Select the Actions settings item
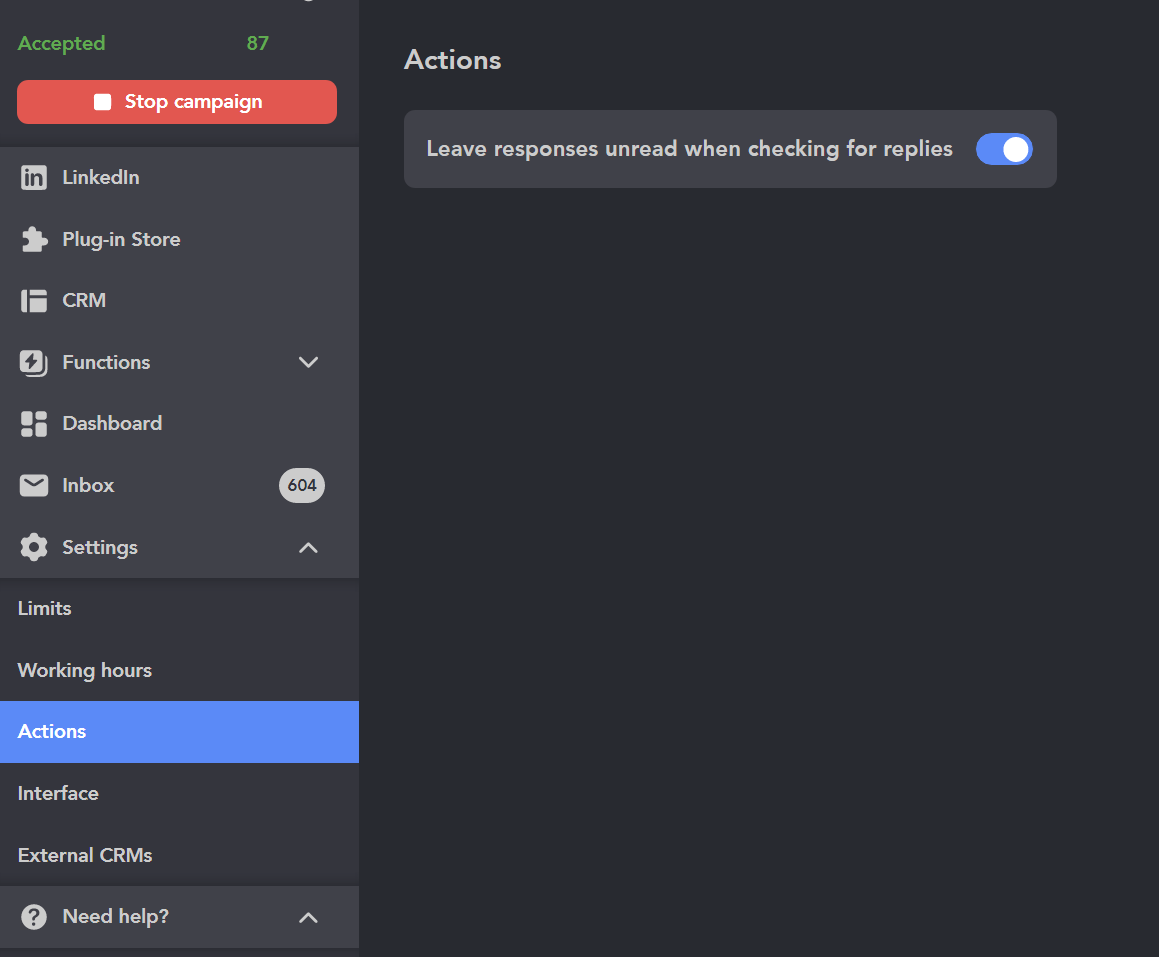 tap(51, 731)
